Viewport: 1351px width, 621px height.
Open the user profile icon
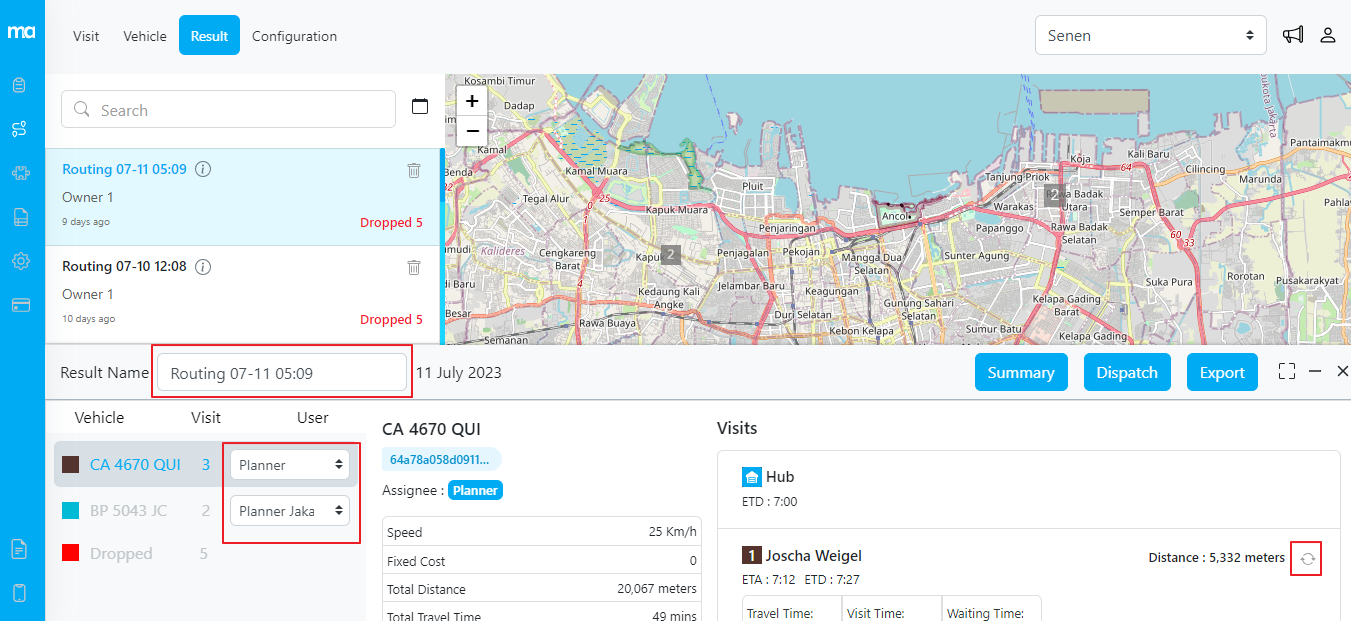point(1328,35)
